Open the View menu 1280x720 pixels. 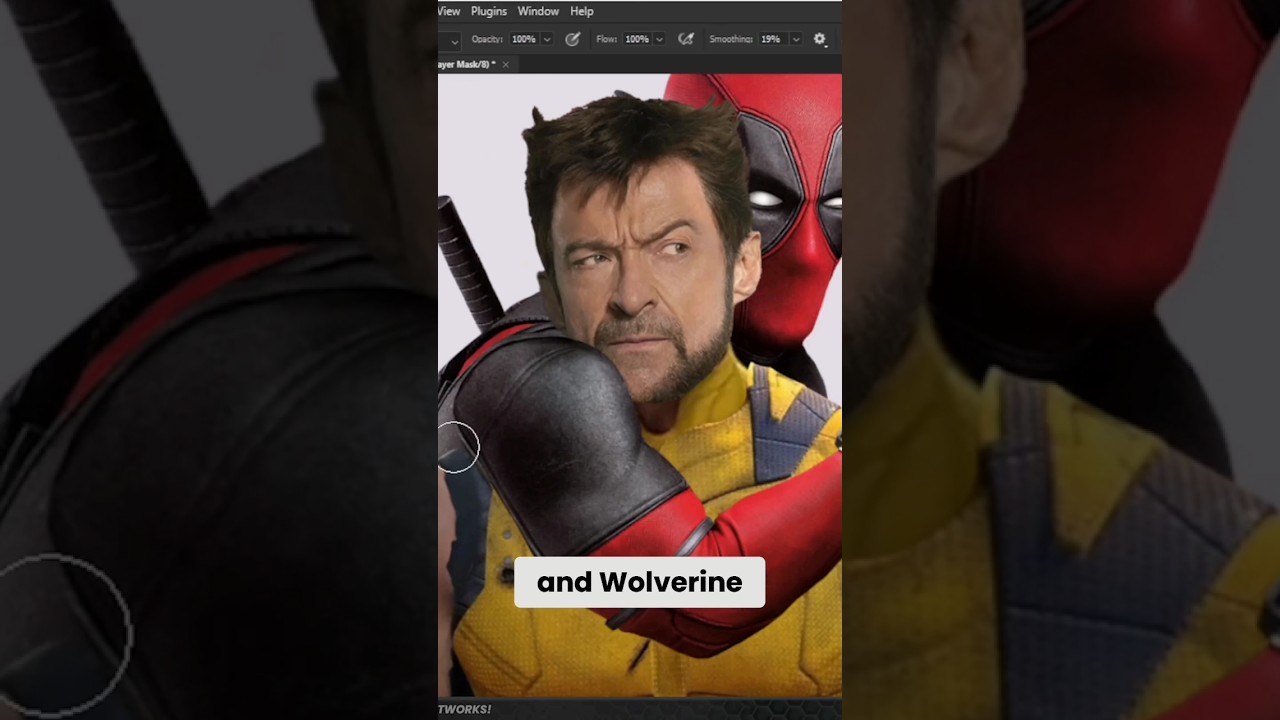(x=449, y=11)
